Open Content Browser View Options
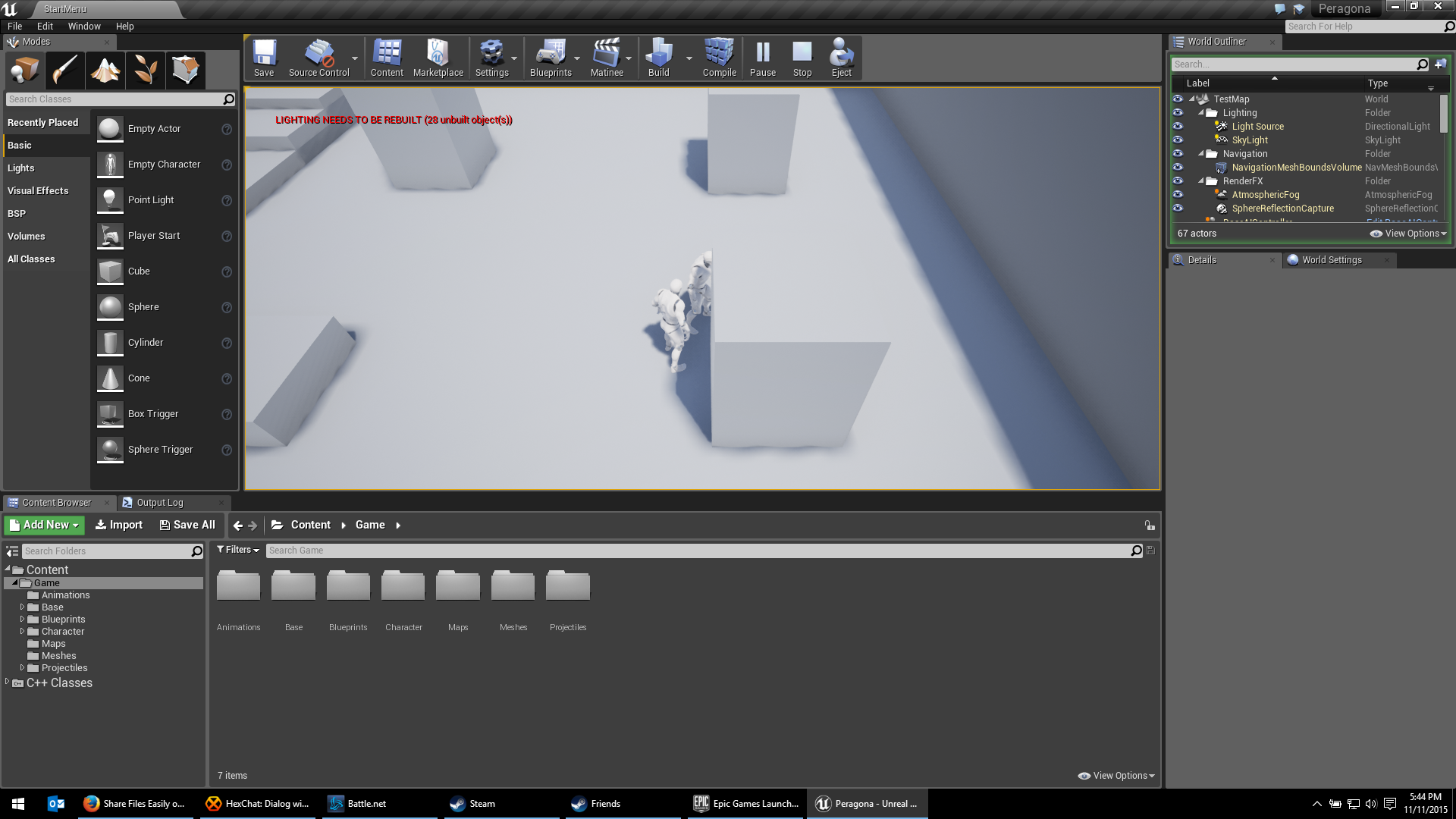 (x=1116, y=776)
